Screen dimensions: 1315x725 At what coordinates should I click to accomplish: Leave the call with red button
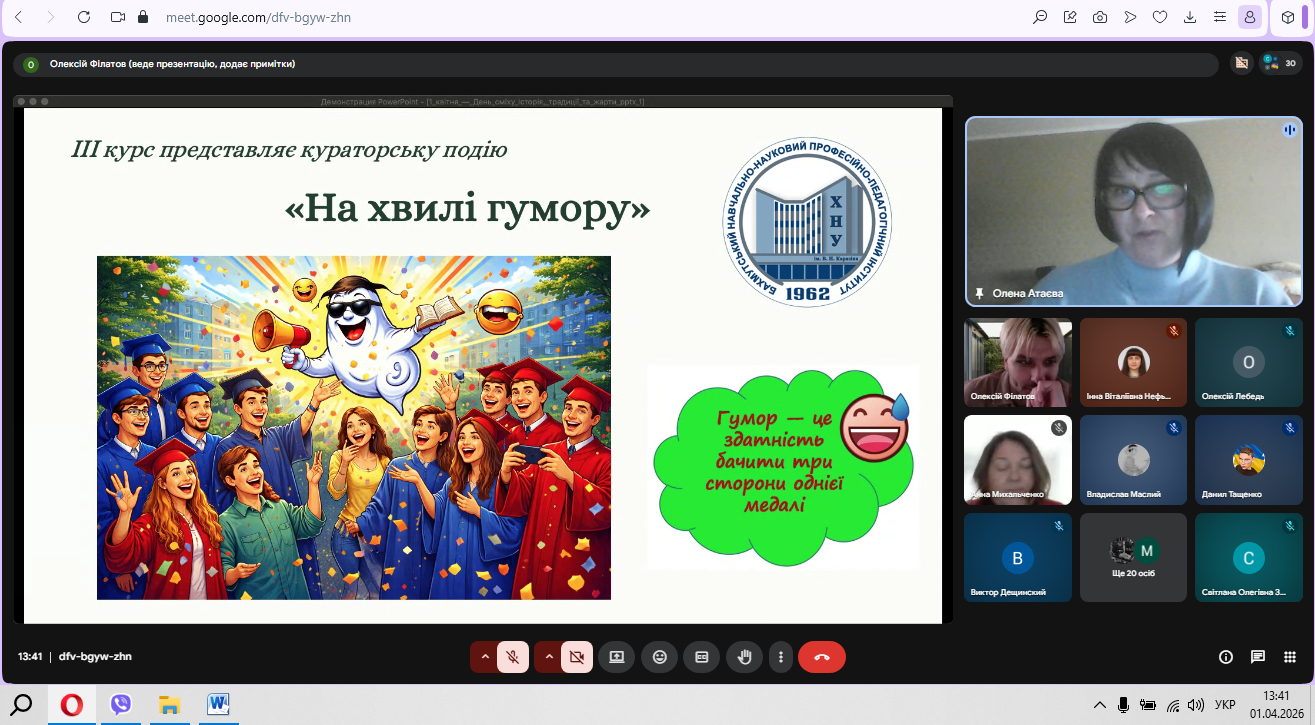click(821, 657)
